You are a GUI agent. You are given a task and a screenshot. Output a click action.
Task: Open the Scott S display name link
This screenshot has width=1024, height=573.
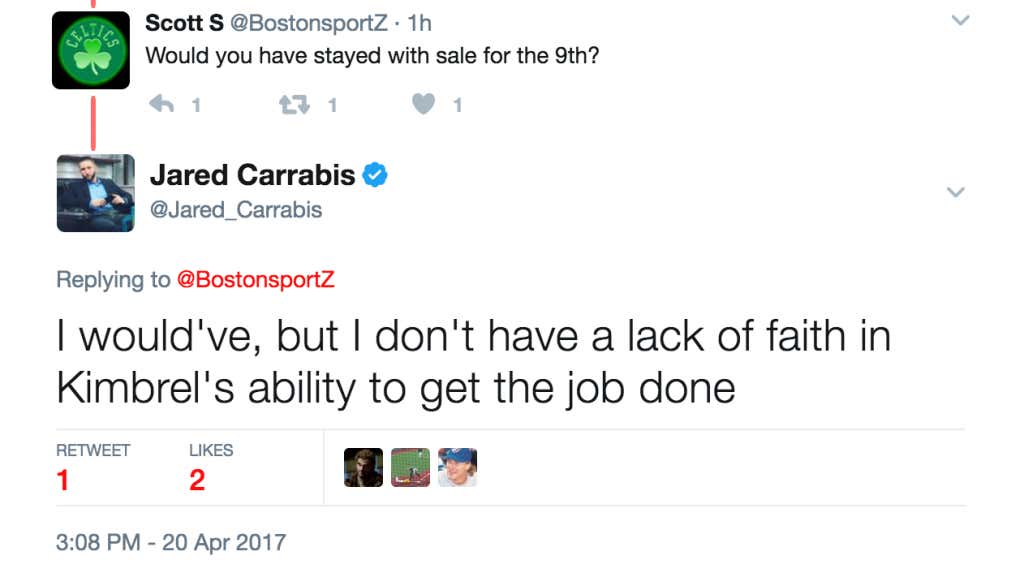tap(184, 23)
